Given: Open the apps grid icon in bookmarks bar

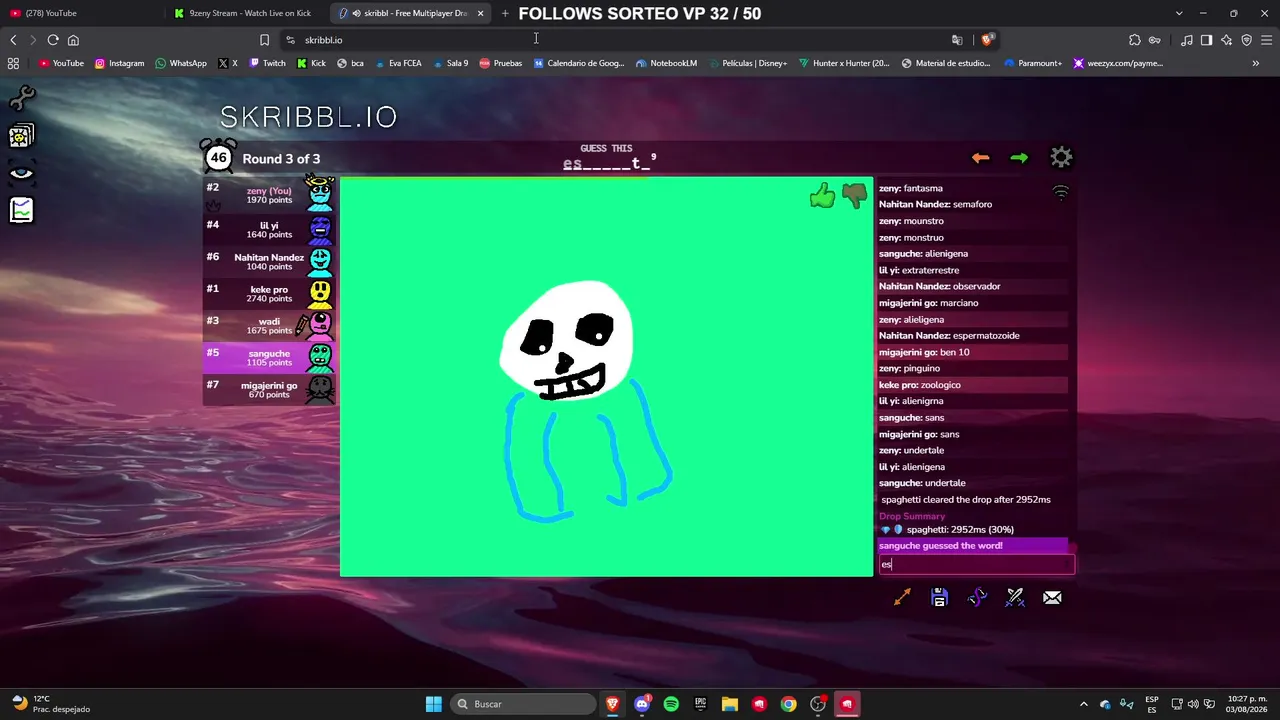Looking at the screenshot, I should coord(13,63).
